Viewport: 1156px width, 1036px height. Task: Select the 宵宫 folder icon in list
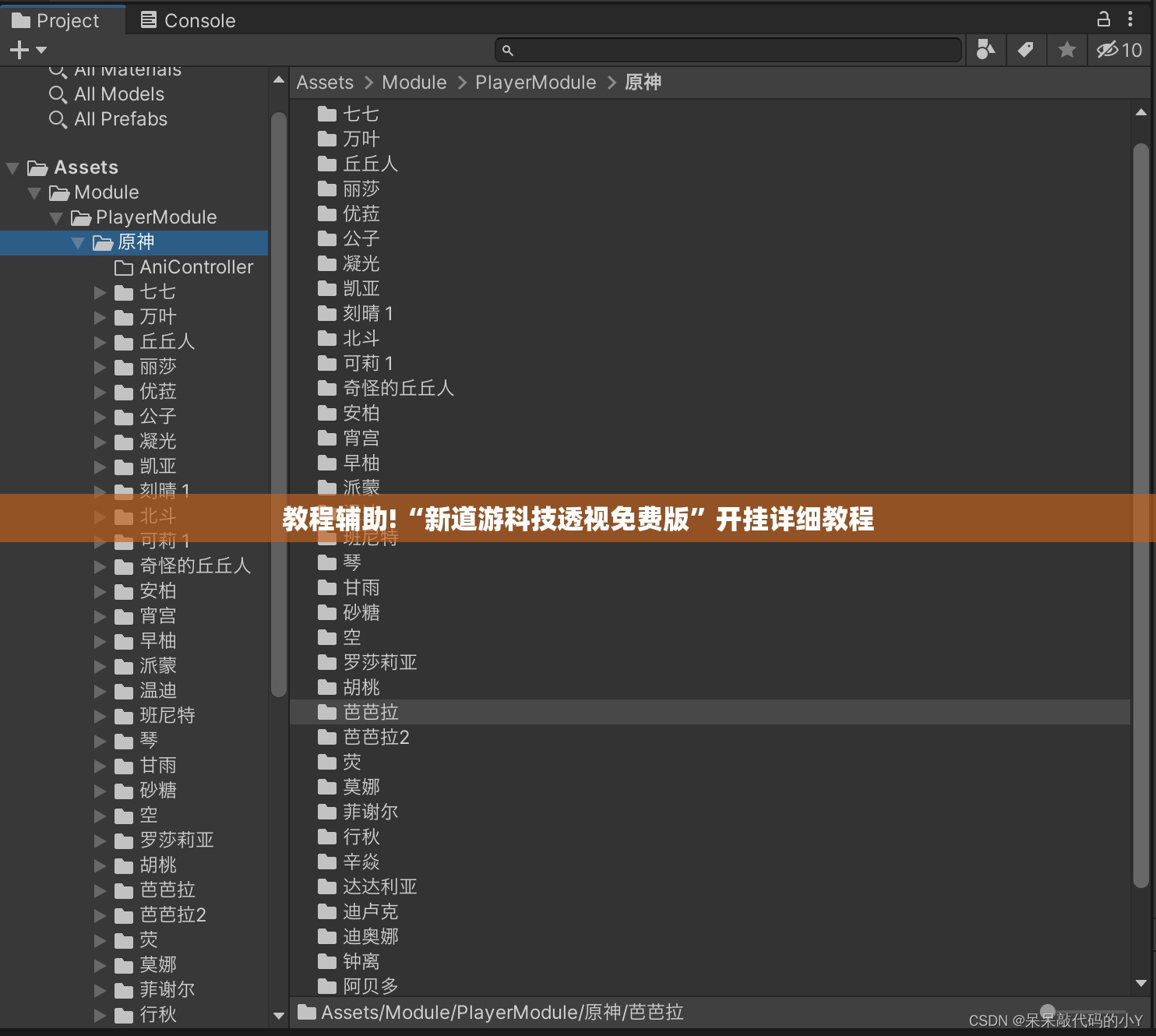coord(327,439)
